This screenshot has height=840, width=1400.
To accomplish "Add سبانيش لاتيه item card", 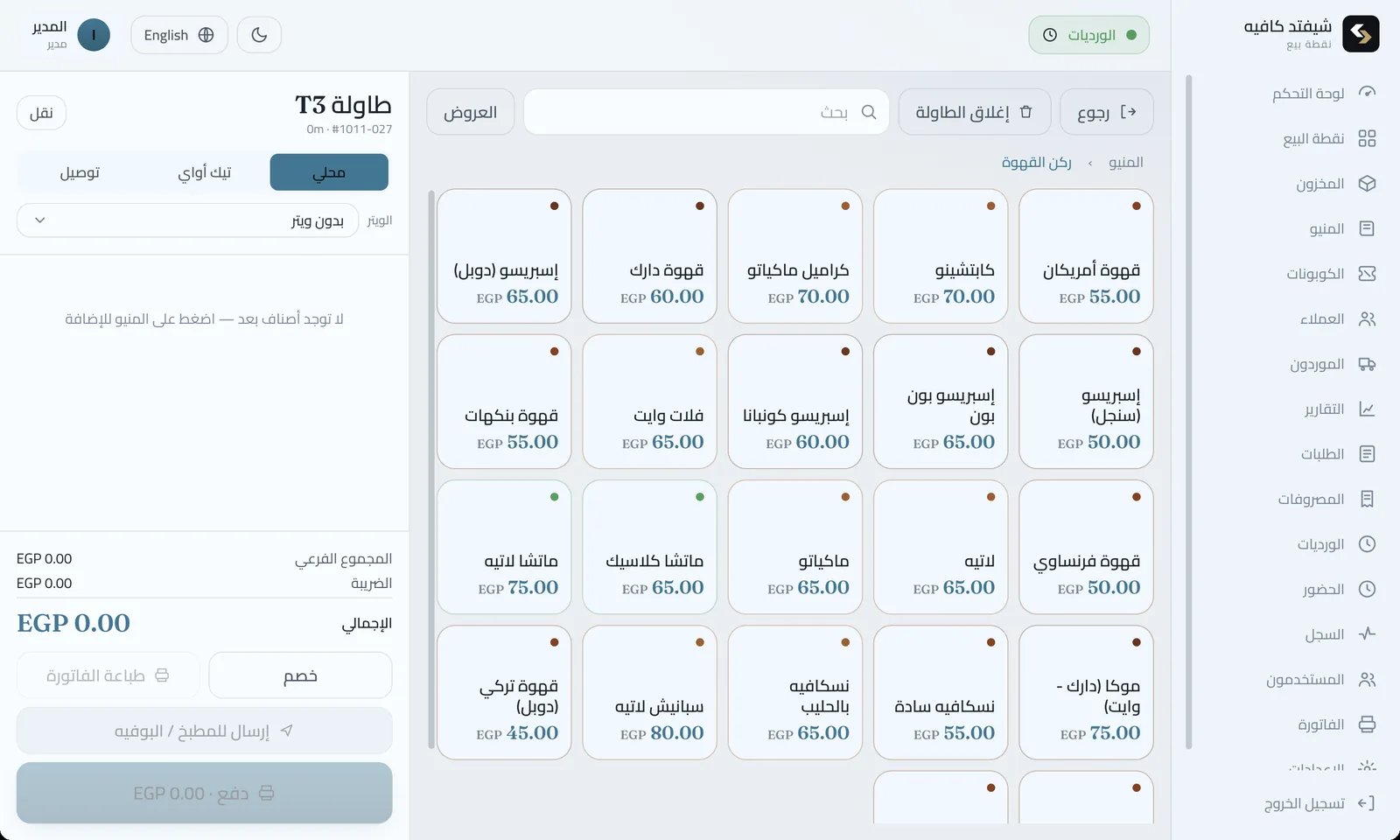I will click(649, 692).
